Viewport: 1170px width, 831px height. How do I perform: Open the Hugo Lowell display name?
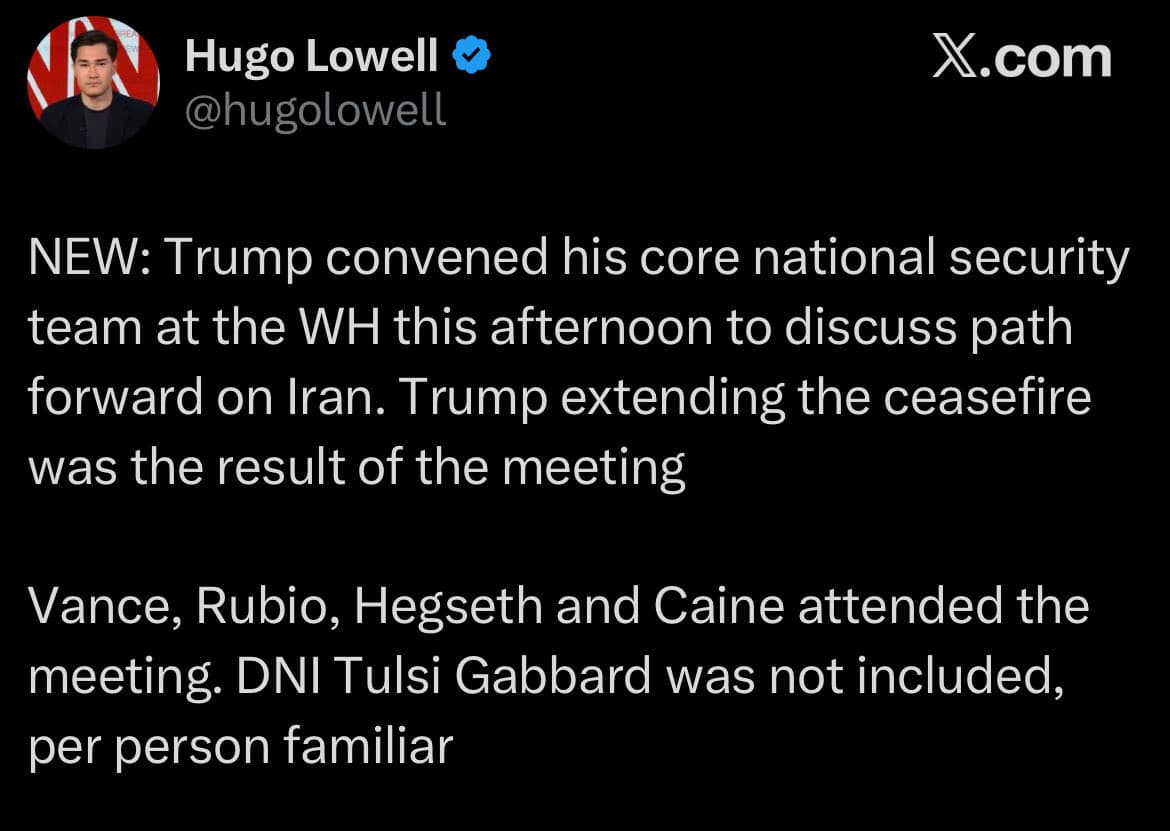click(x=311, y=59)
